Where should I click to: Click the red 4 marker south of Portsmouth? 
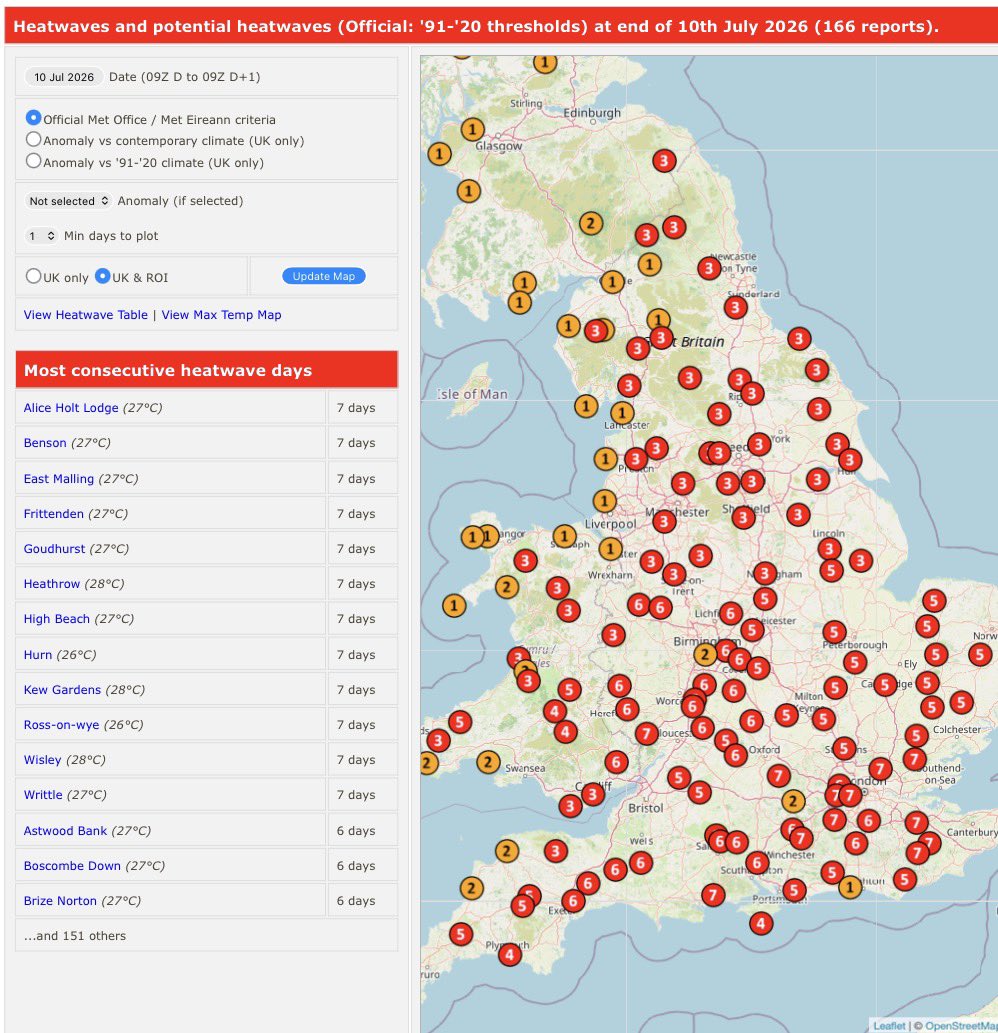pyautogui.click(x=761, y=923)
